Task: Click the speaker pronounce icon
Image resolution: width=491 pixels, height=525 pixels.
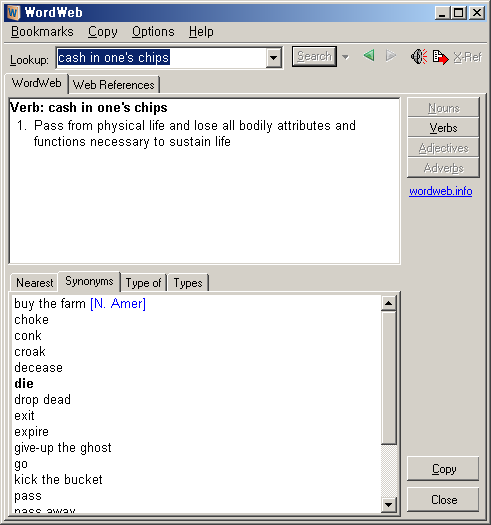Action: [419, 56]
